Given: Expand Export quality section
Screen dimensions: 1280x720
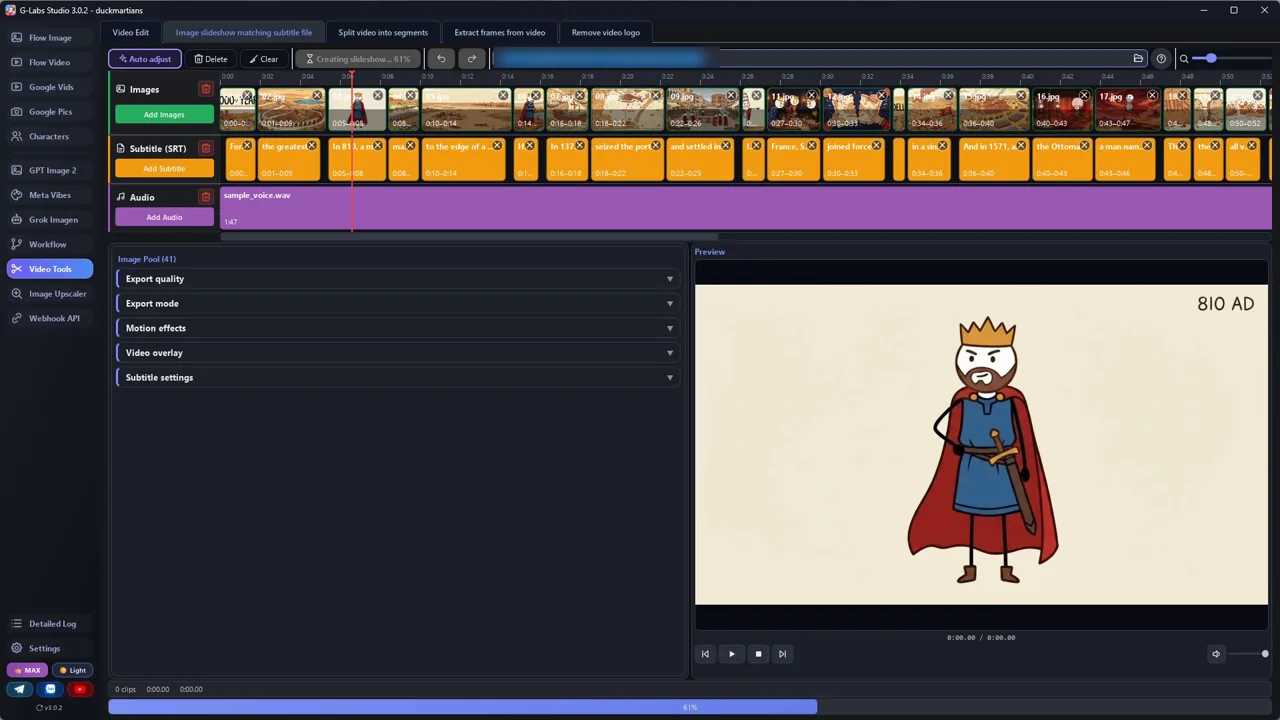Looking at the screenshot, I should [x=397, y=279].
